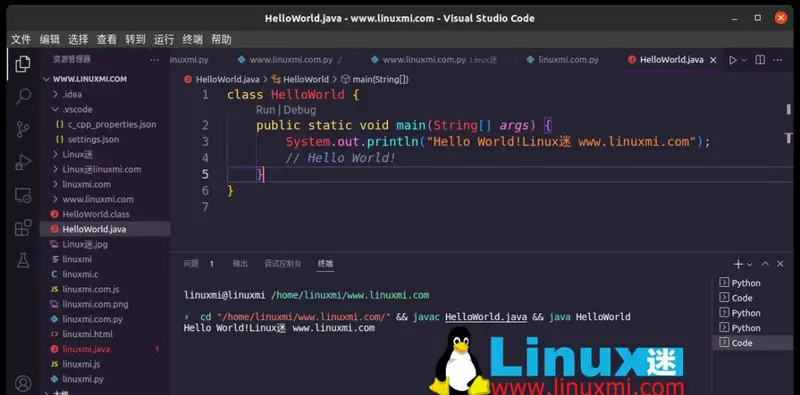800x395 pixels.
Task: Switch to the 输出 panel tab
Action: pos(240,264)
